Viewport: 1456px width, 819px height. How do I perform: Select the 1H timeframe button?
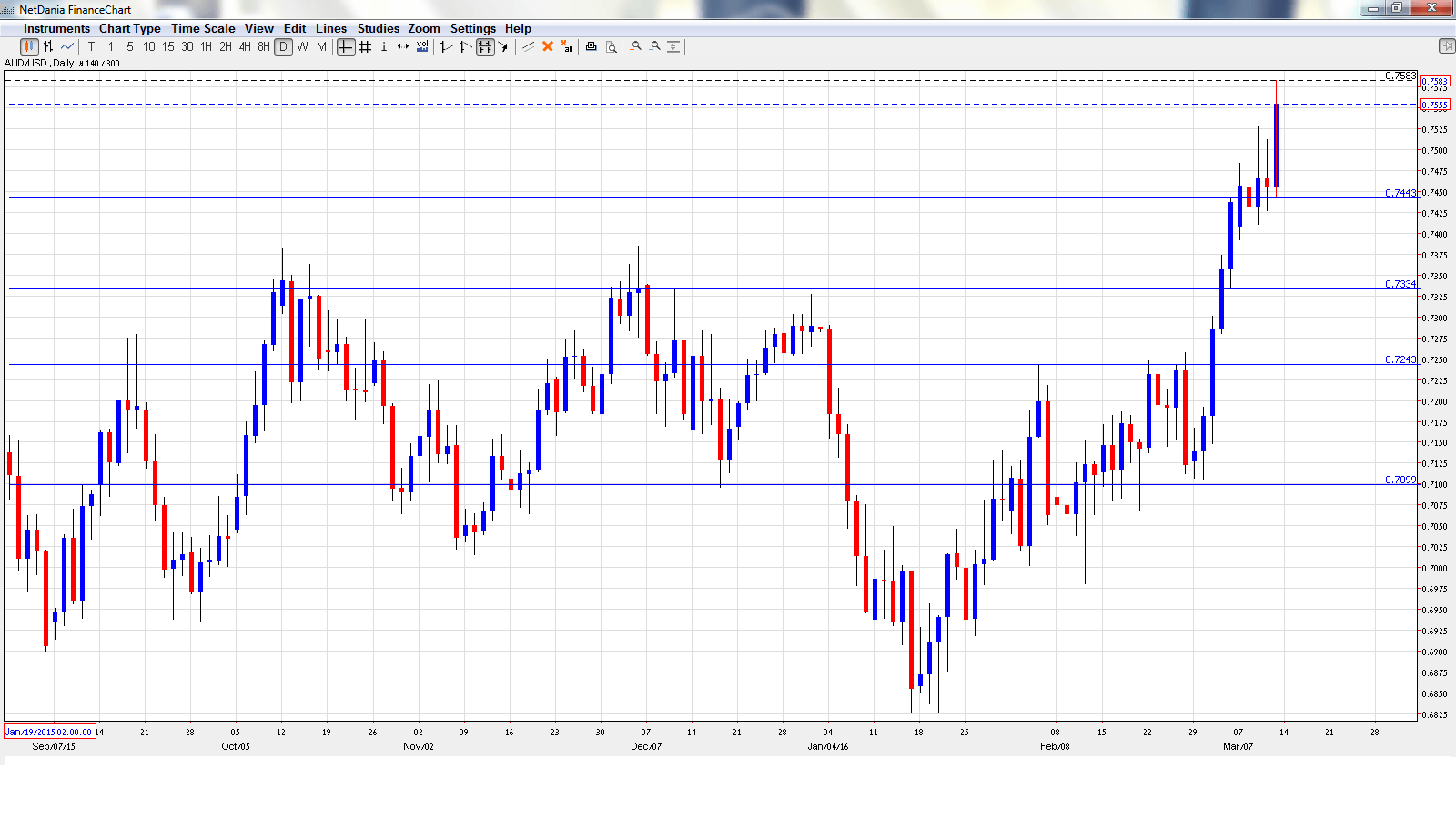[x=207, y=46]
